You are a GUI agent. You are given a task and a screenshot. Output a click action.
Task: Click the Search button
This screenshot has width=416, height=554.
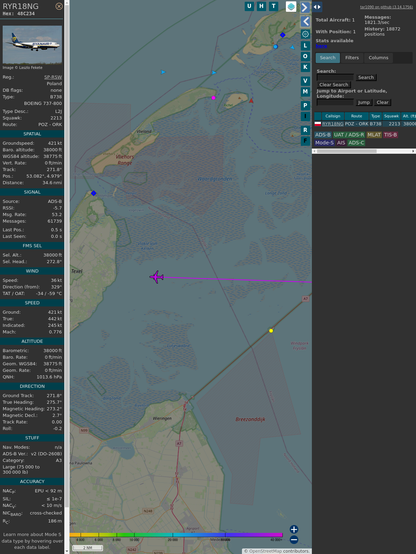[x=366, y=77]
